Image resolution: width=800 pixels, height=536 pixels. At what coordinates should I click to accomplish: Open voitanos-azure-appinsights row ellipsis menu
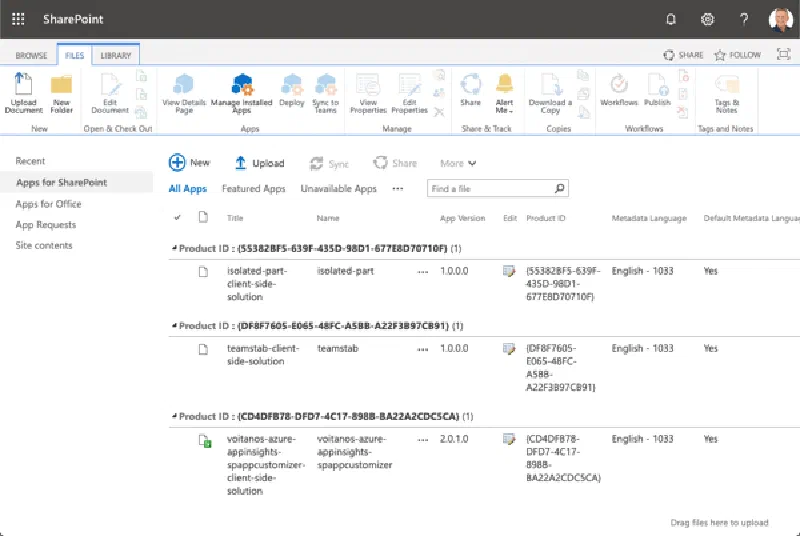pyautogui.click(x=422, y=440)
